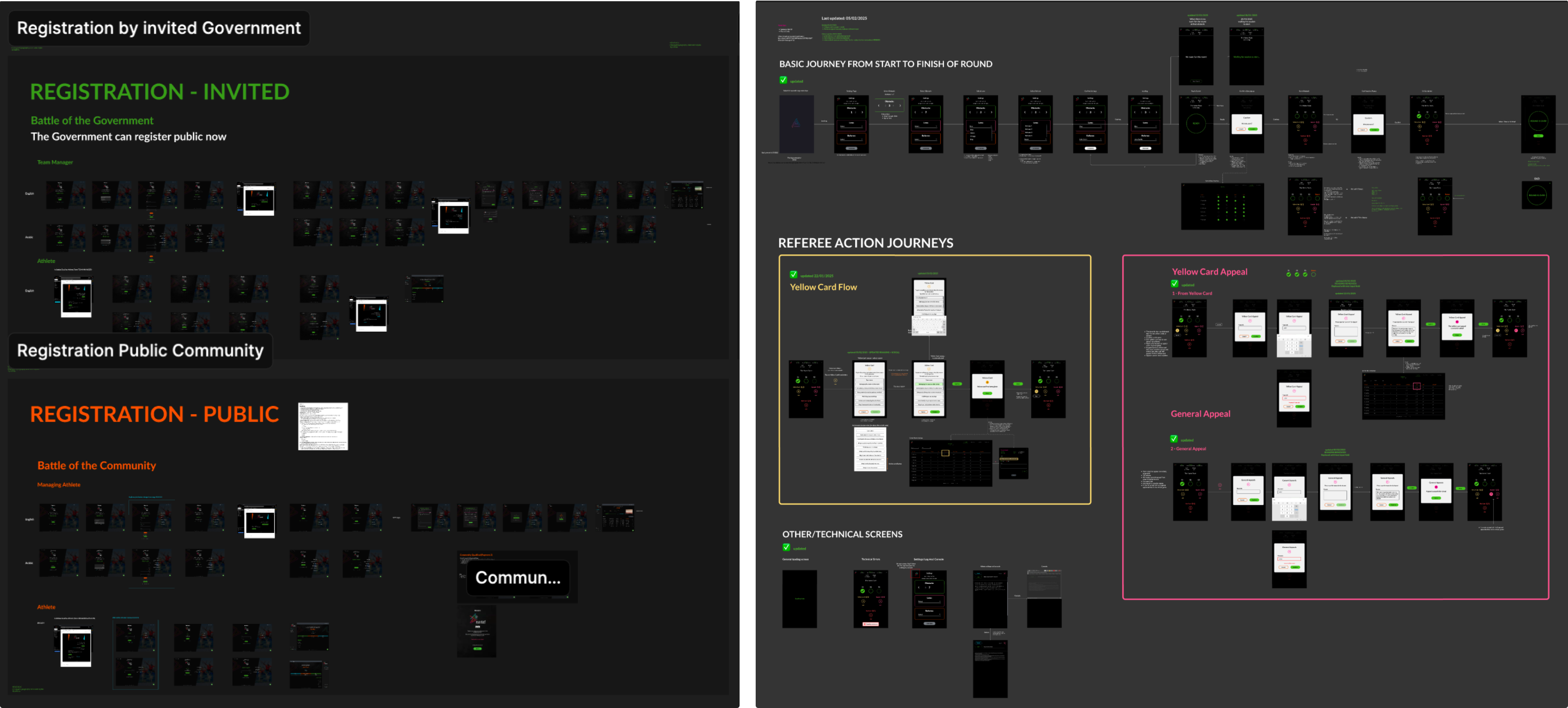The image size is (1568, 708).
Task: Click the 'Team Manager' section label
Action: coord(55,162)
